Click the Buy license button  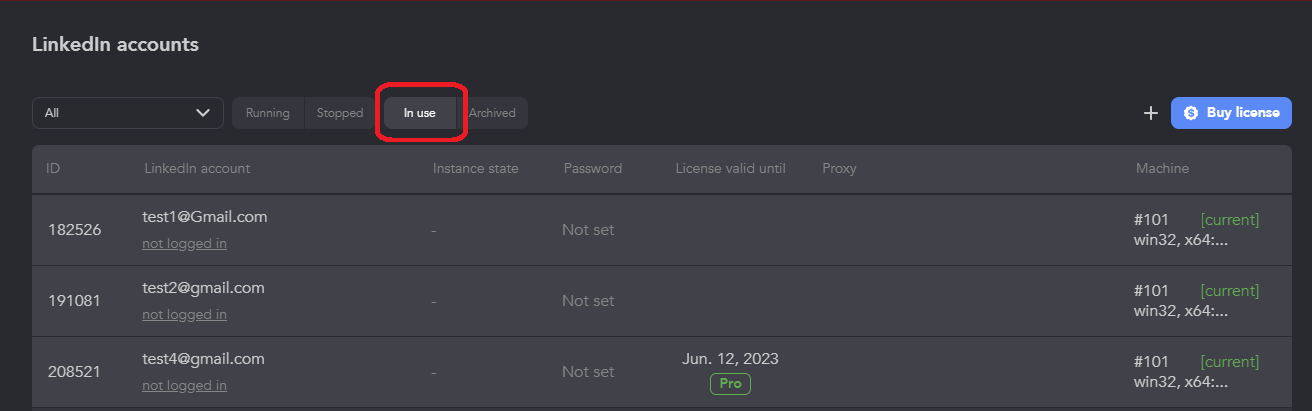pyautogui.click(x=1231, y=113)
